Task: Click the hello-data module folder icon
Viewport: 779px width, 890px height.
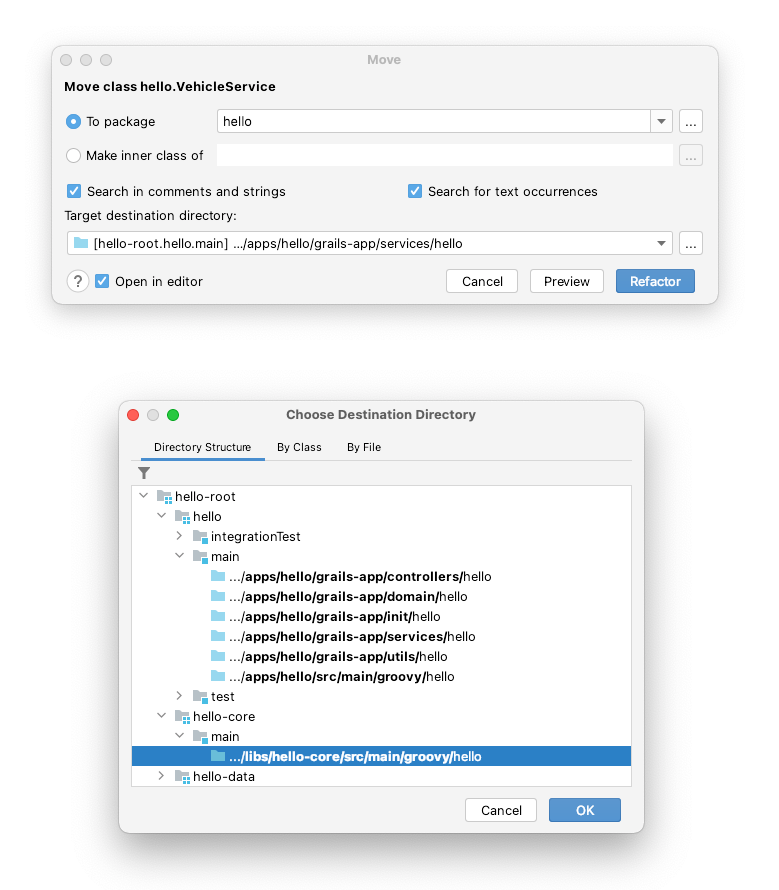Action: pos(182,777)
